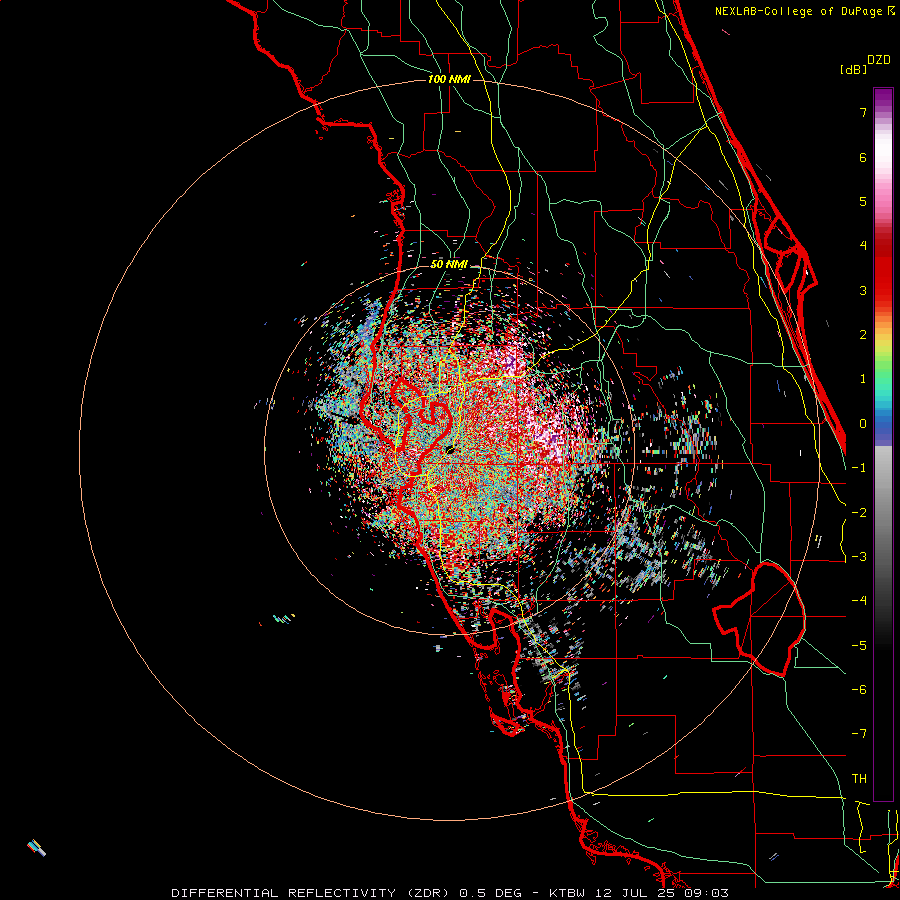The image size is (900, 900).
Task: Click the "DIFFERENTIAL REFLECTIVITY (ZDR)" caption at bottom
Action: pos(310,893)
